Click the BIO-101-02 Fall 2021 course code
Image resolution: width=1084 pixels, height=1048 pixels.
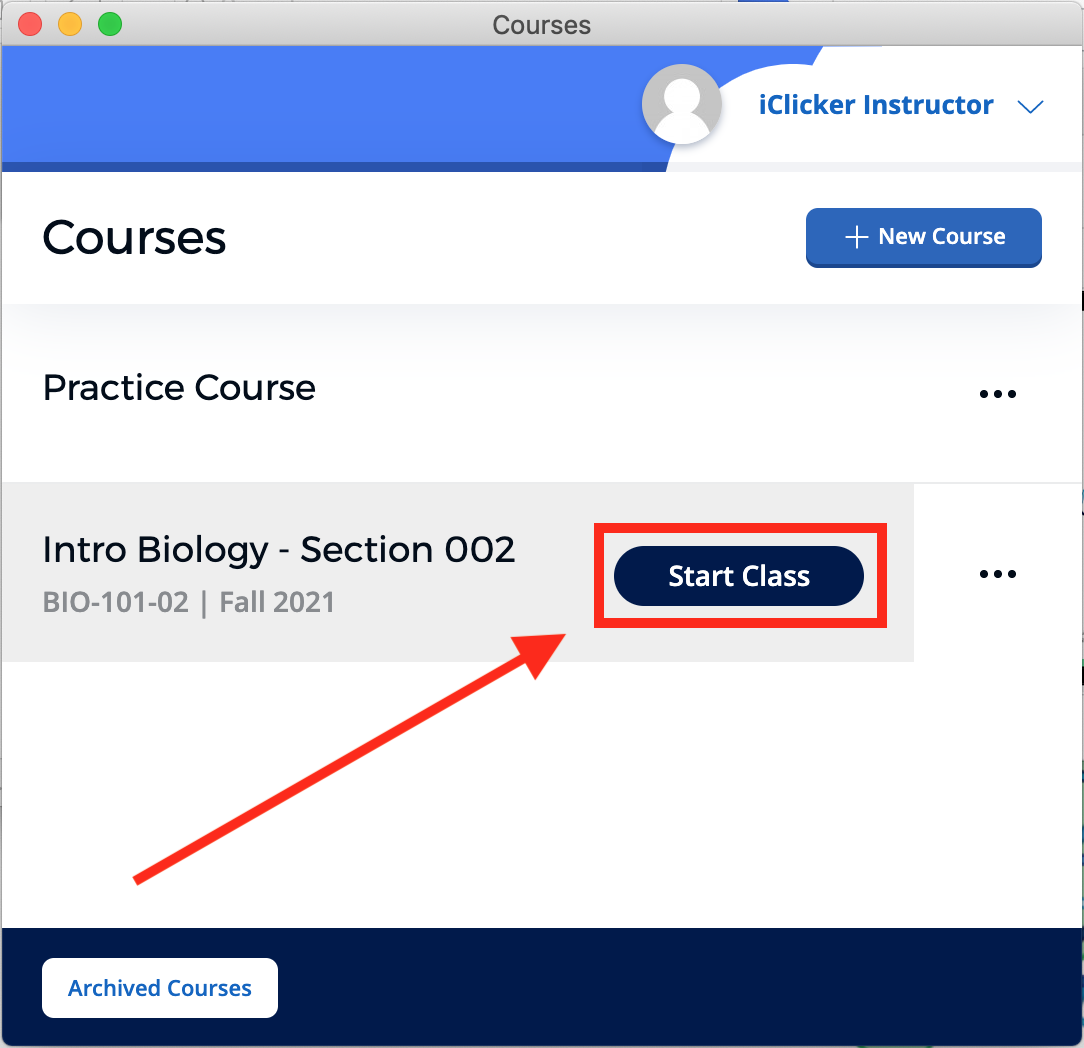click(x=188, y=603)
